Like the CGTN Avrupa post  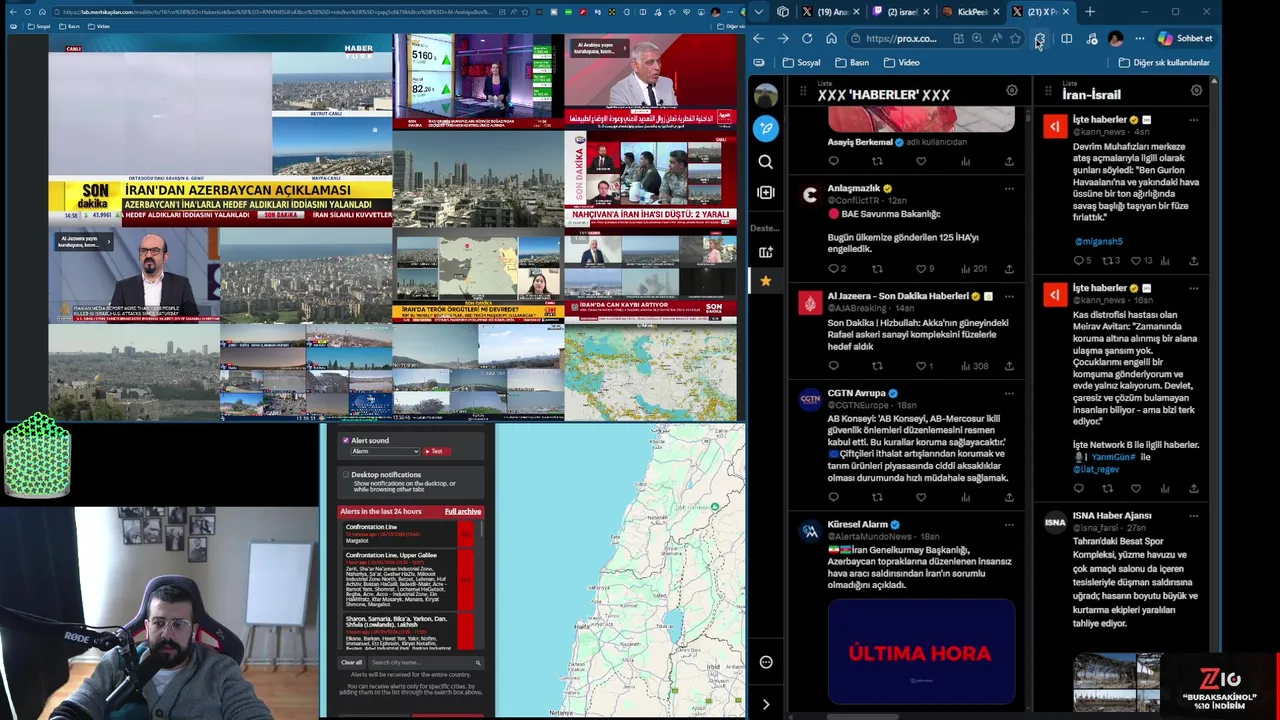click(921, 497)
